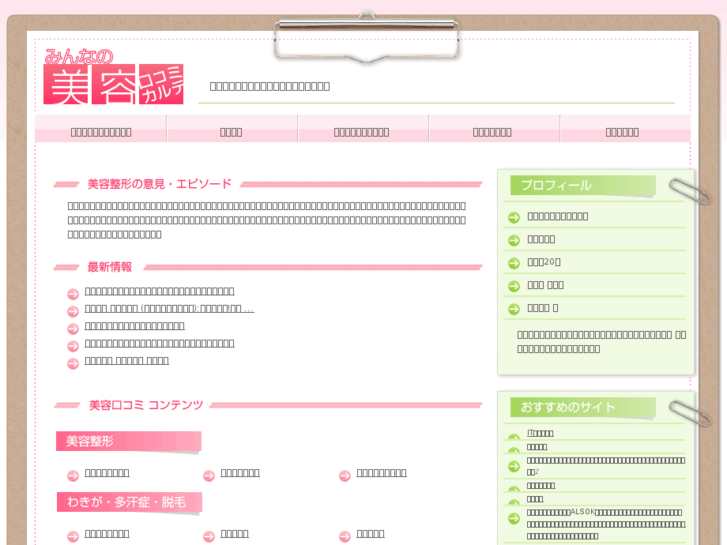Click pink arrow beside last link under 美容整形

[344, 475]
